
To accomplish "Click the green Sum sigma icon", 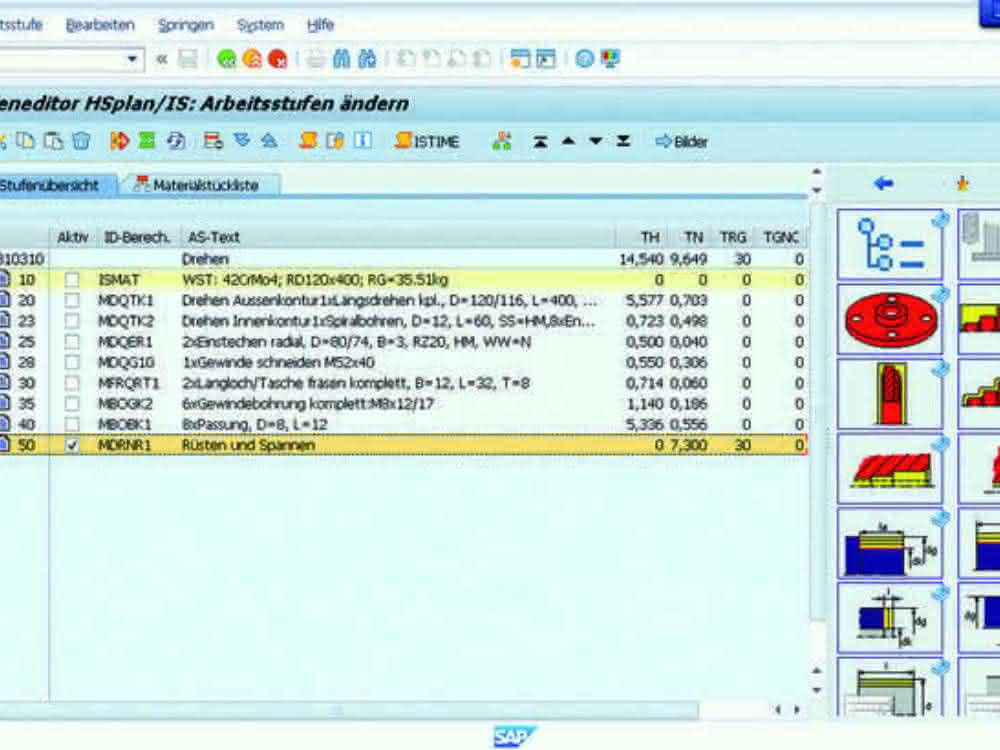I will tap(147, 140).
